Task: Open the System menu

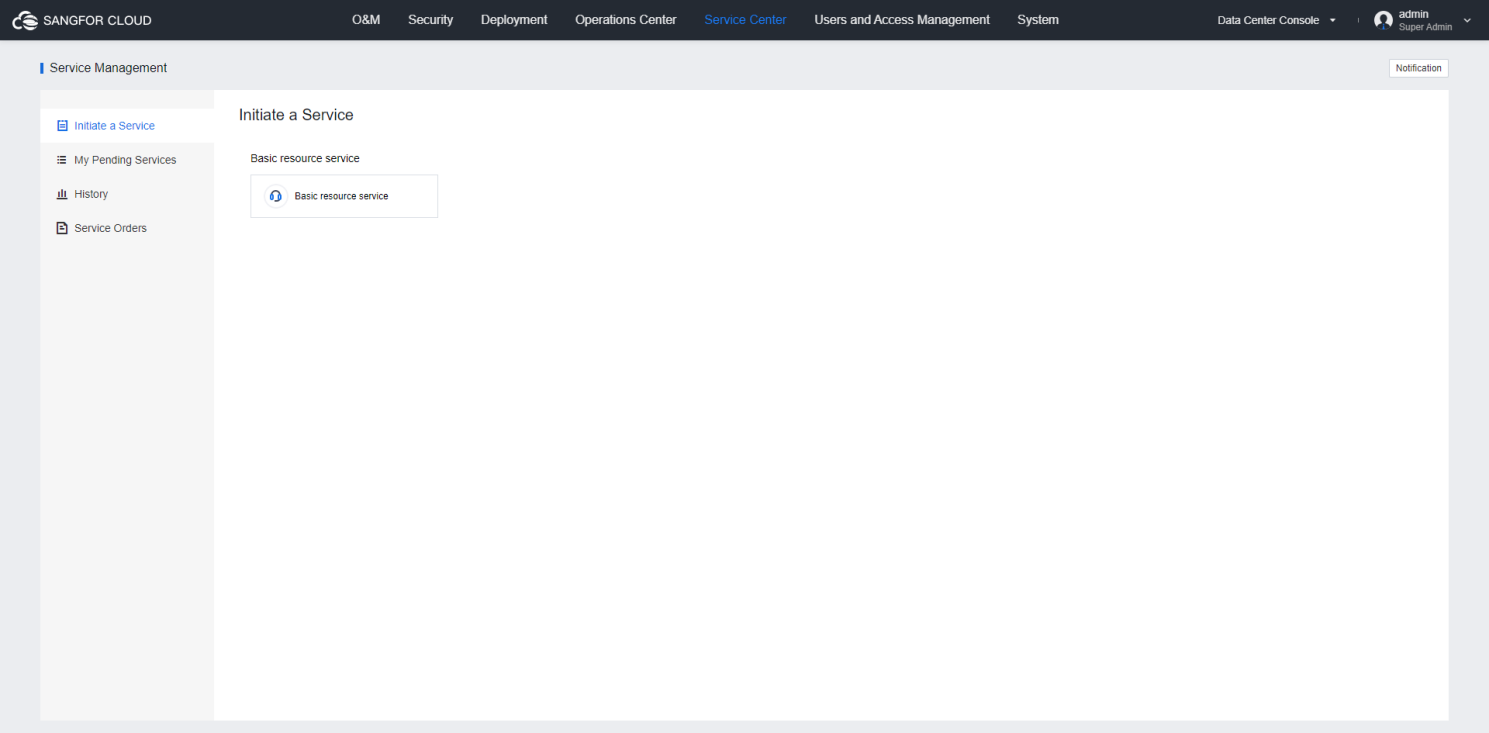Action: click(x=1038, y=20)
